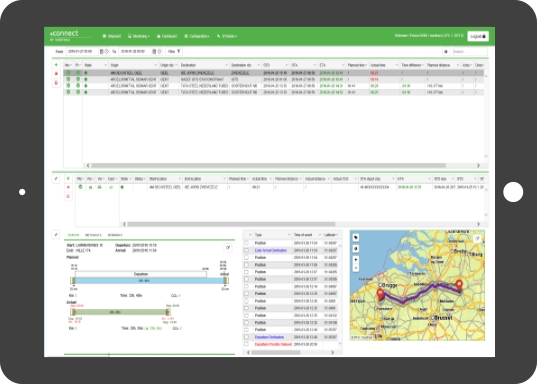
Task: Open Destination column filter dropdown
Action: 226,65
